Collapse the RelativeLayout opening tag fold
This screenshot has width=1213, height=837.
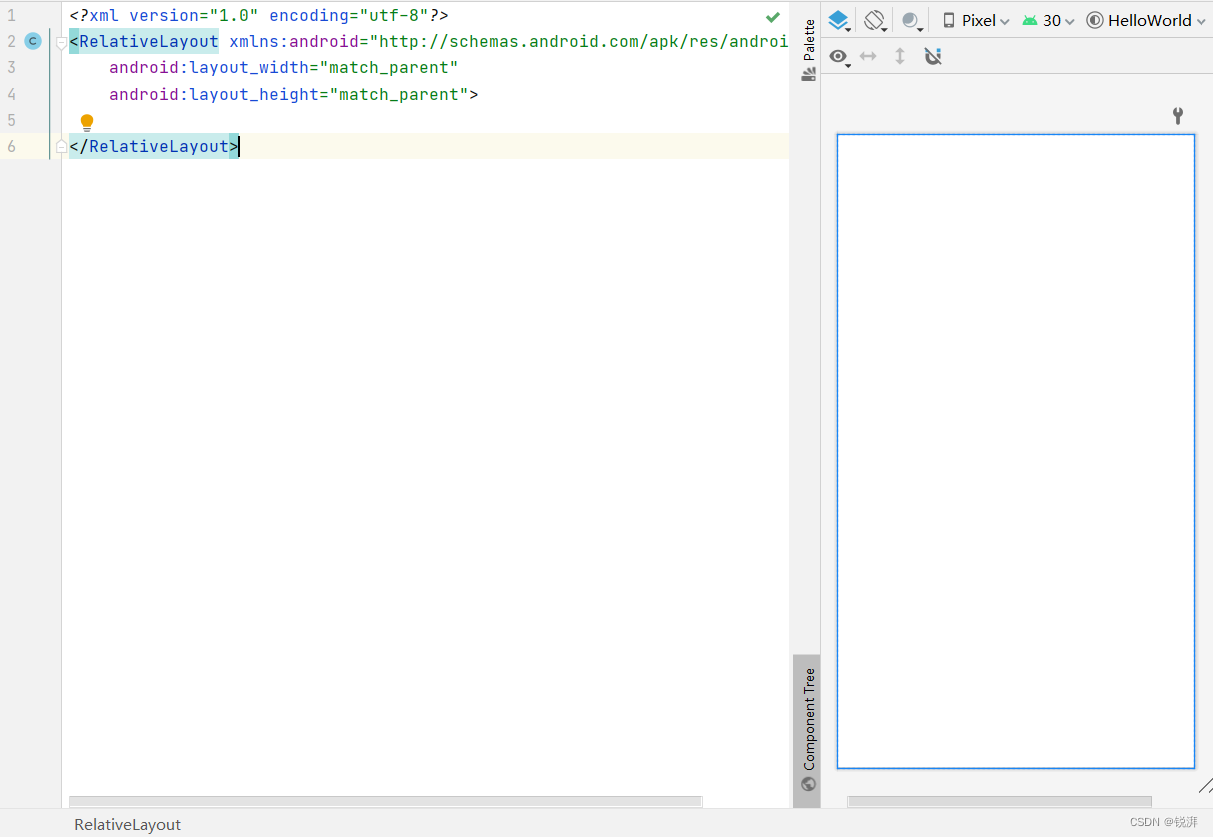point(62,43)
